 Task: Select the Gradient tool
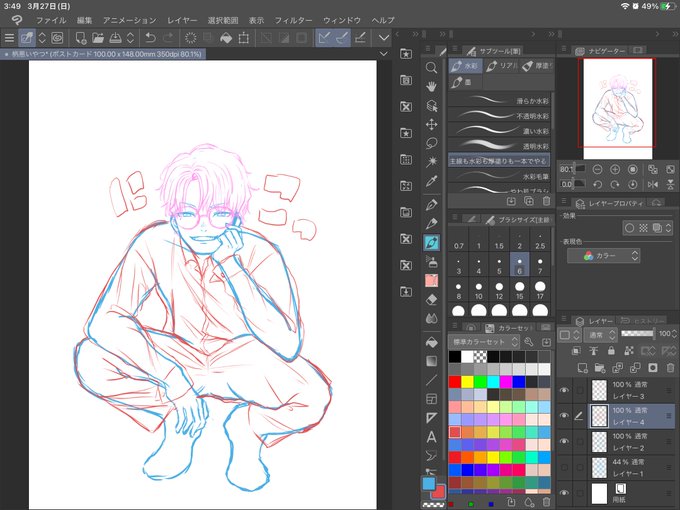tap(431, 361)
